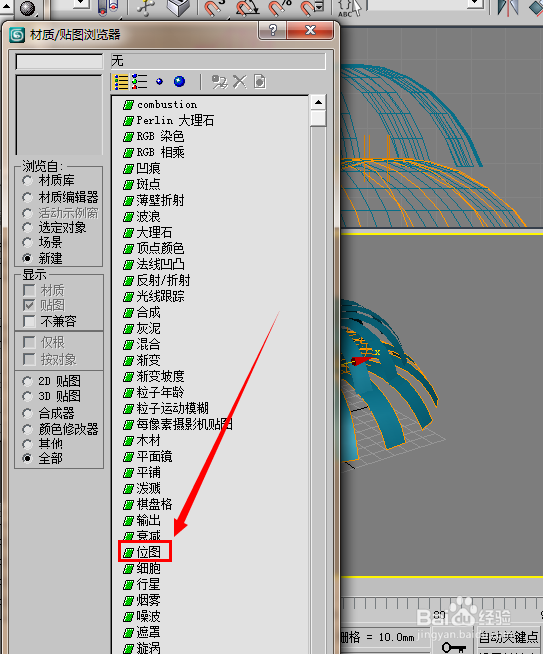The image size is (543, 654).
Task: Click the key icon beside the grid readout
Action: point(454,647)
